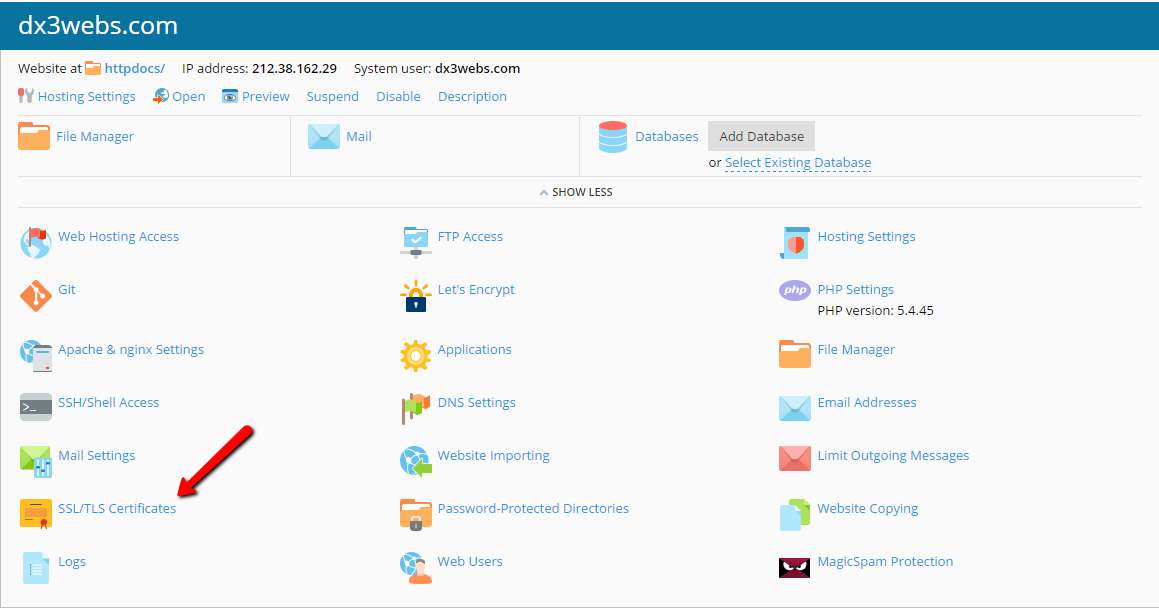Open the SSH/Shell Access terminal icon
The height and width of the screenshot is (609, 1159).
[x=35, y=407]
